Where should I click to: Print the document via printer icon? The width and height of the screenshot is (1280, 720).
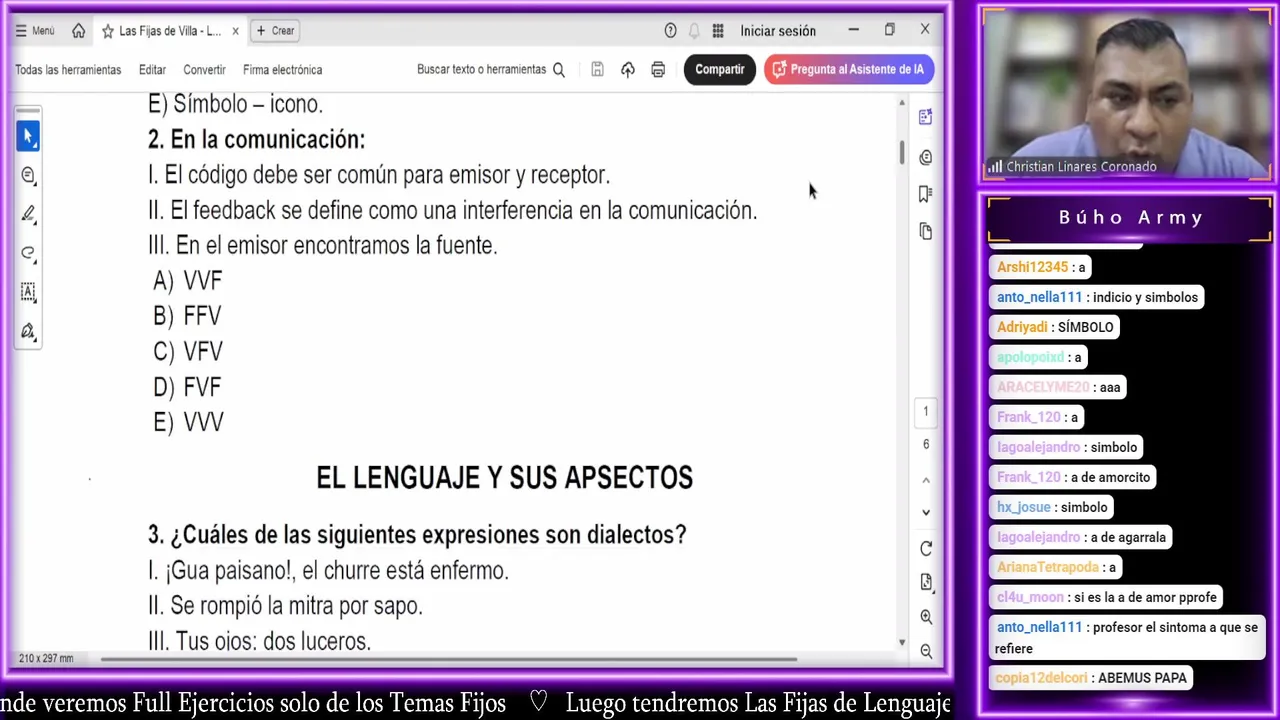click(x=658, y=70)
